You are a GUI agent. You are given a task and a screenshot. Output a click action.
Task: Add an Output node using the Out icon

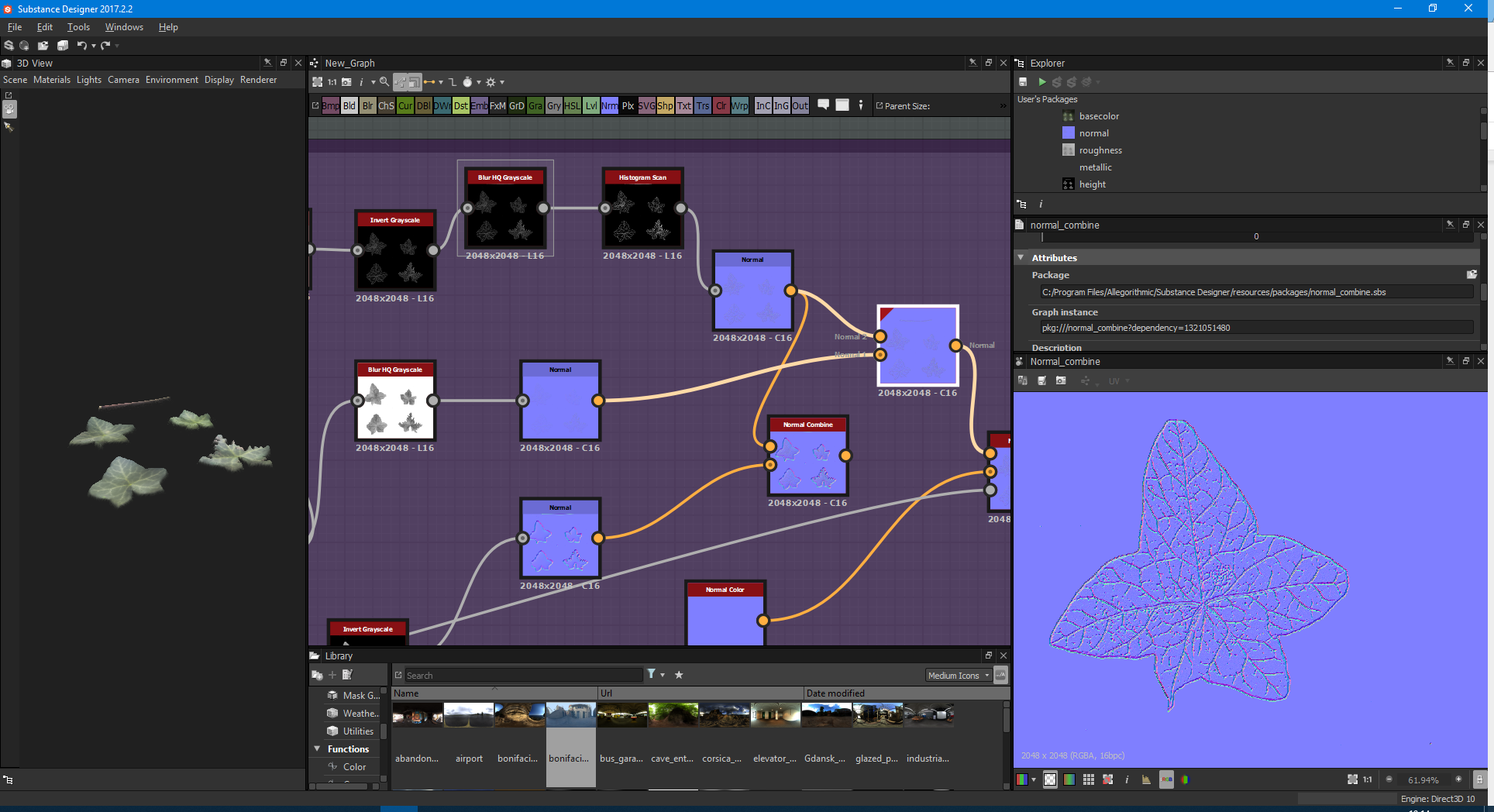click(x=800, y=105)
